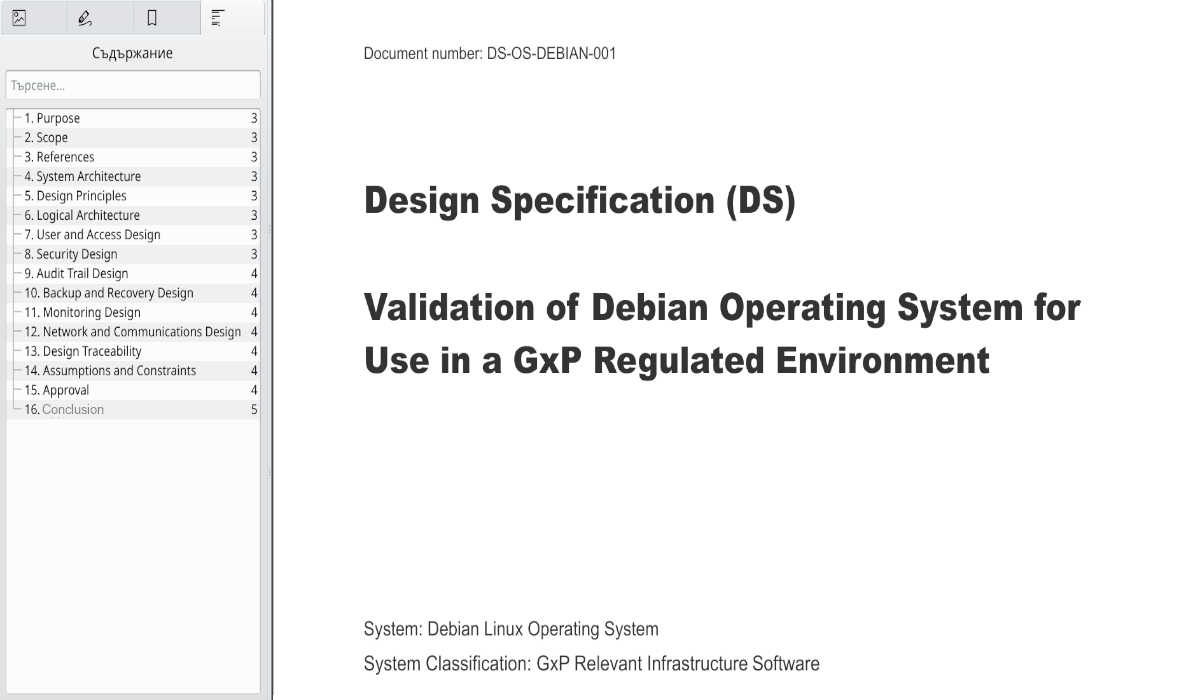This screenshot has width=1200, height=700.
Task: Go to '13. Design Traceability' entry
Action: pyautogui.click(x=133, y=351)
